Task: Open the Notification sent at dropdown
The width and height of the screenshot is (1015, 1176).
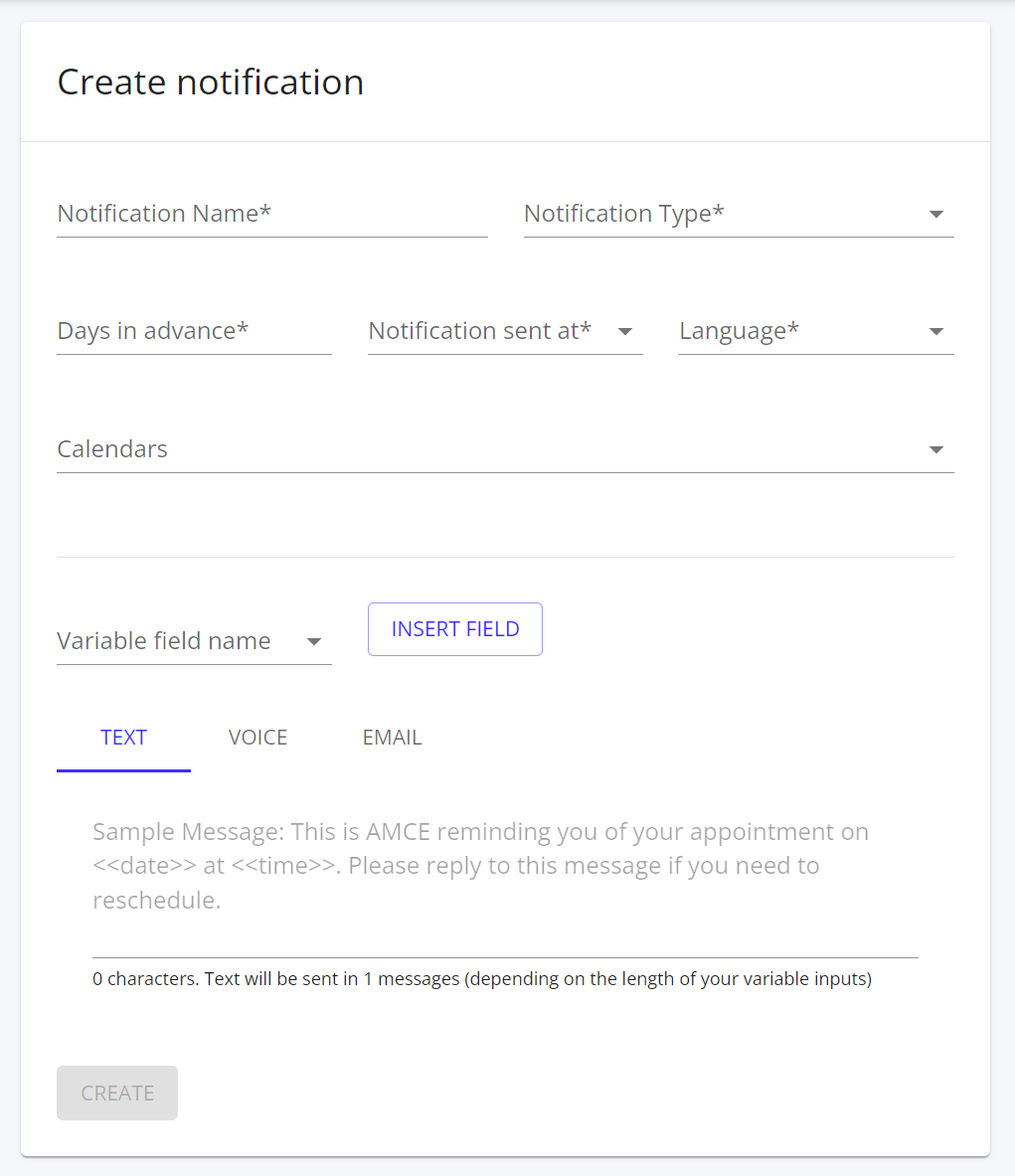Action: pyautogui.click(x=489, y=331)
